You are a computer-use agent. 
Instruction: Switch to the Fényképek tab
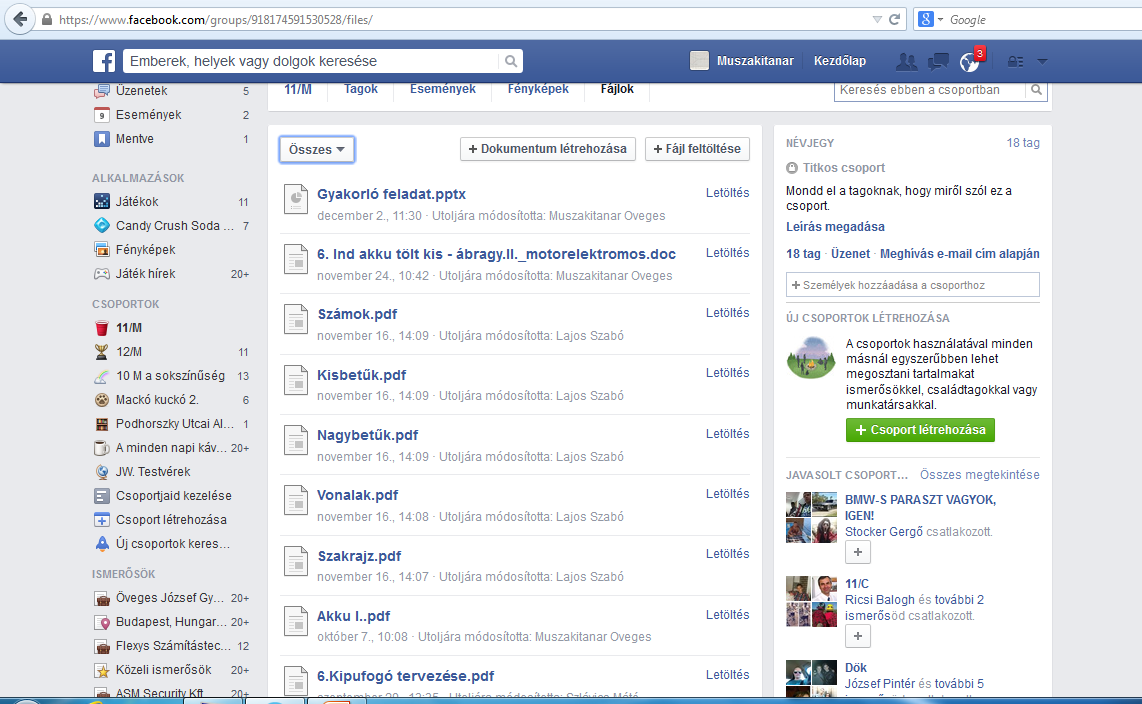538,89
